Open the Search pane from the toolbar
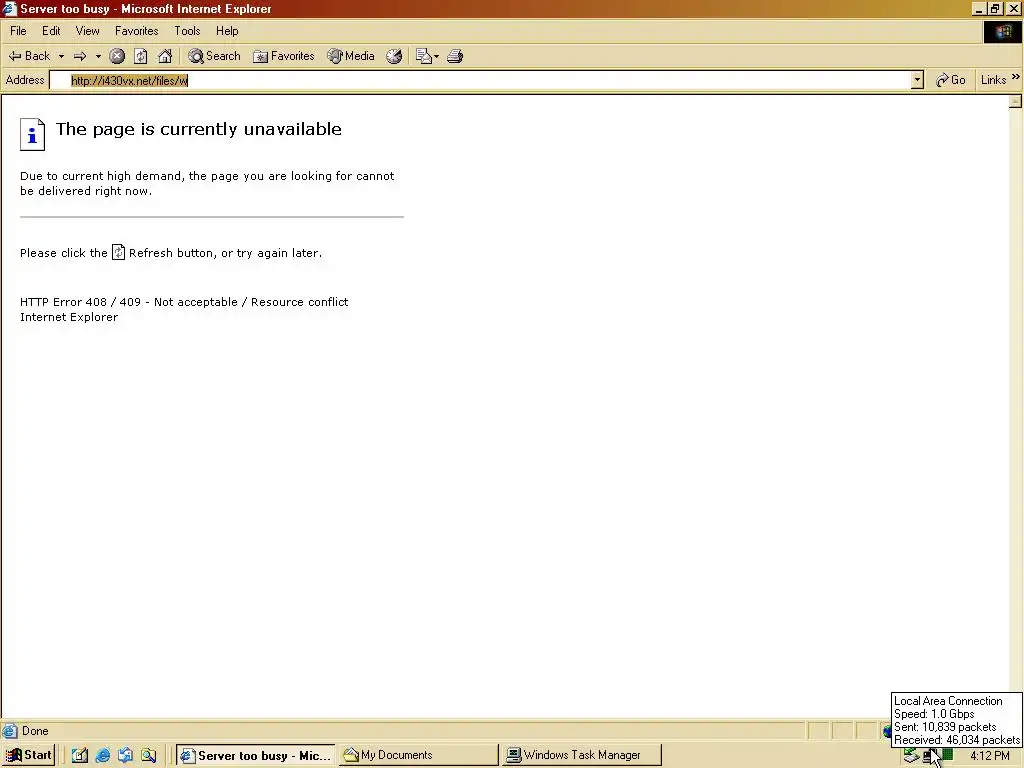Image resolution: width=1024 pixels, height=768 pixels. pyautogui.click(x=214, y=56)
